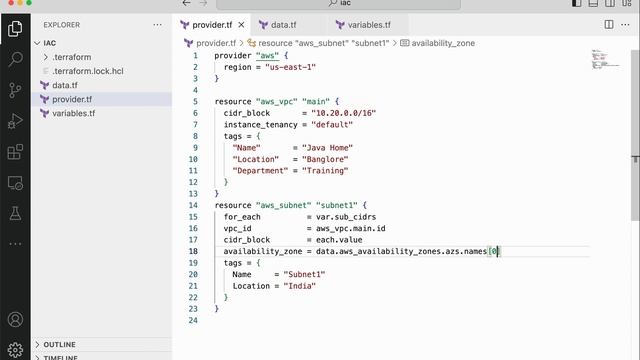640x360 pixels.
Task: Open the Manage settings gear
Action: click(x=15, y=350)
